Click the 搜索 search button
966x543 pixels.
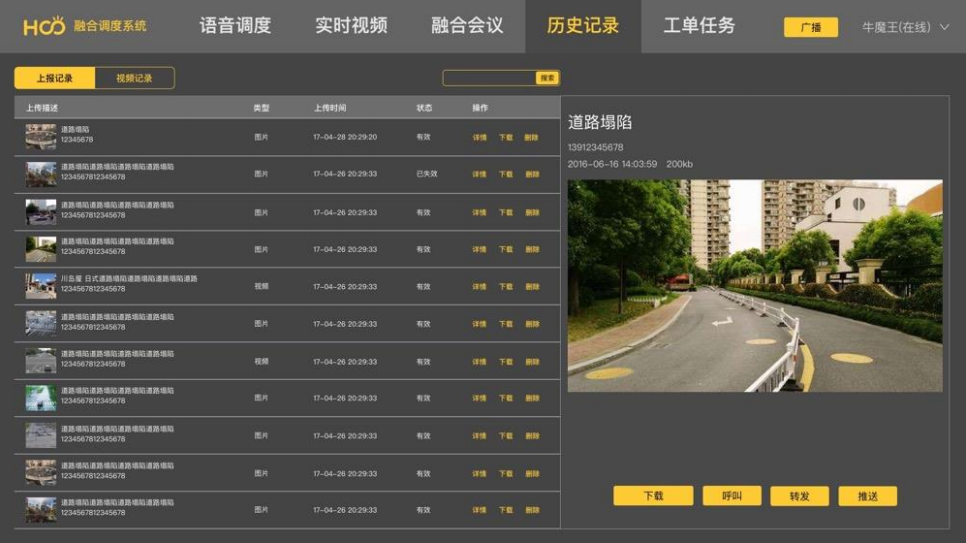coord(547,78)
